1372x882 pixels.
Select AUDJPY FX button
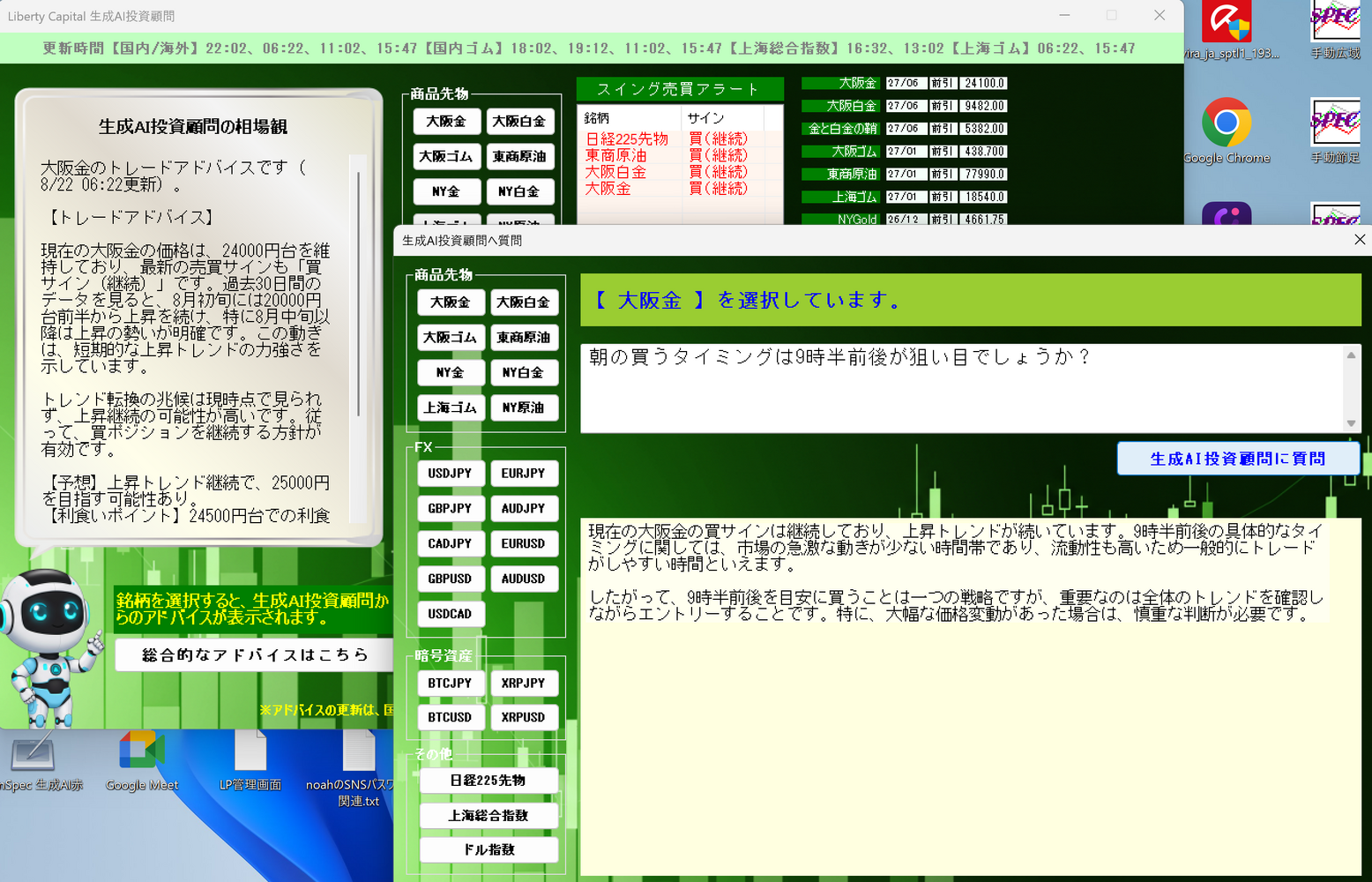coord(523,509)
